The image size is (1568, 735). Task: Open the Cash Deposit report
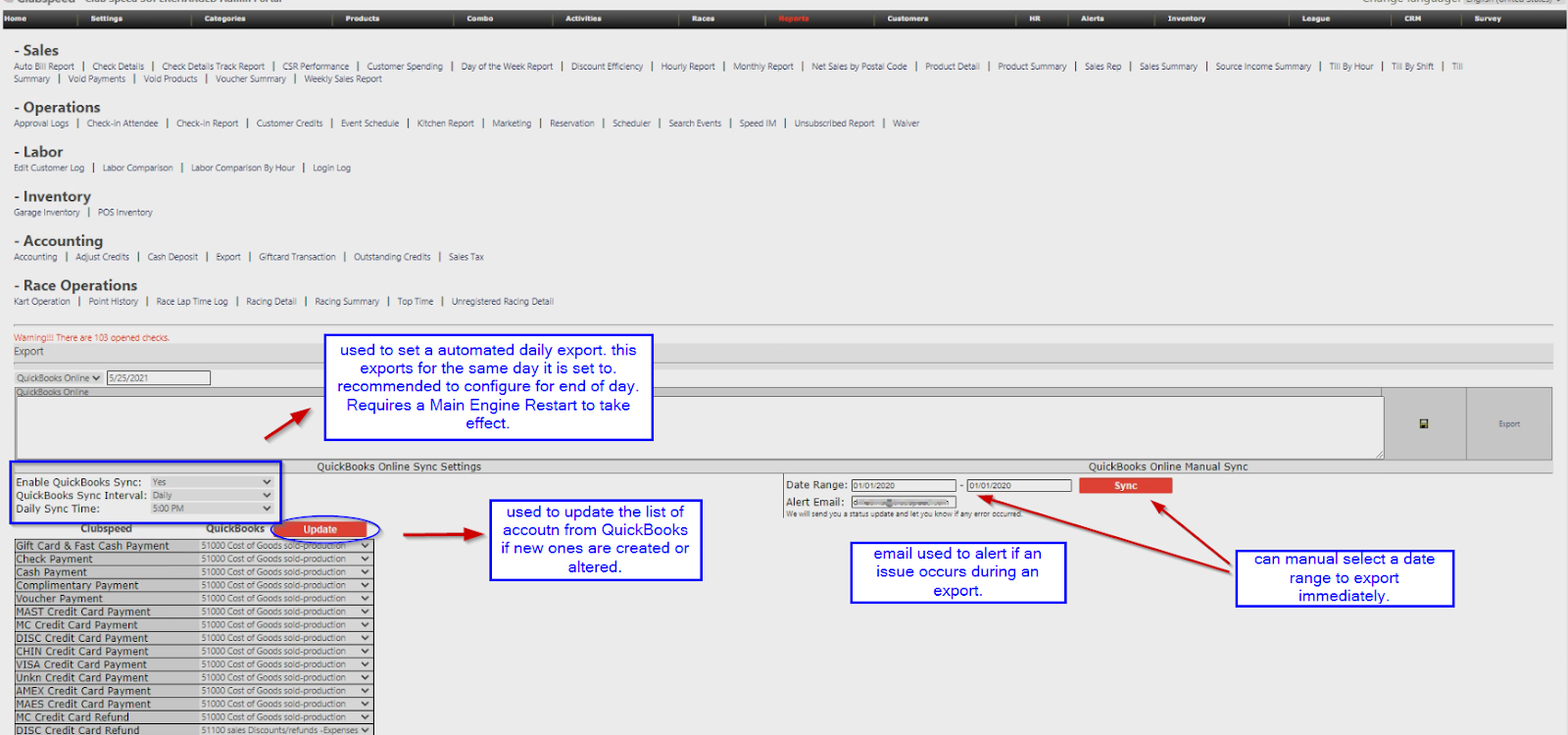172,258
